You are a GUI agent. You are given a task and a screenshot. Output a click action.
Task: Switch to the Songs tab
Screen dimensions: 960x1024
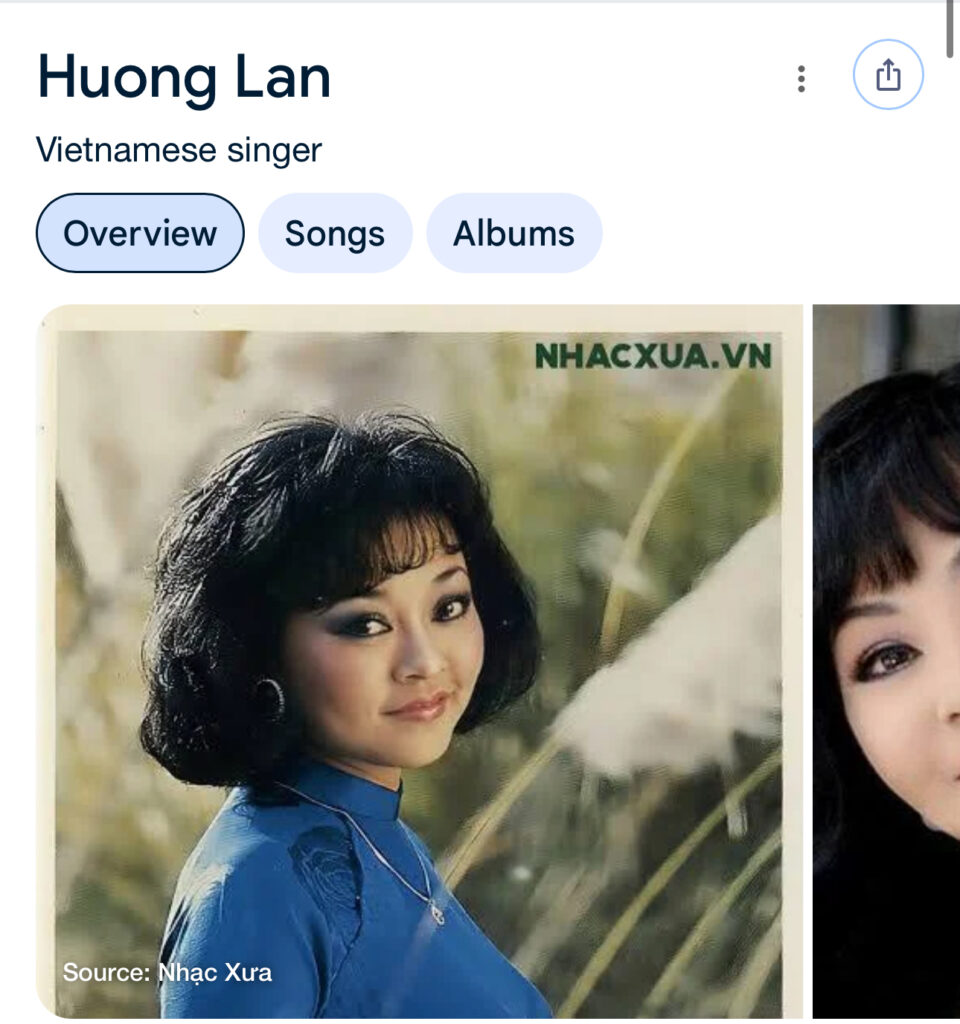pyautogui.click(x=335, y=233)
